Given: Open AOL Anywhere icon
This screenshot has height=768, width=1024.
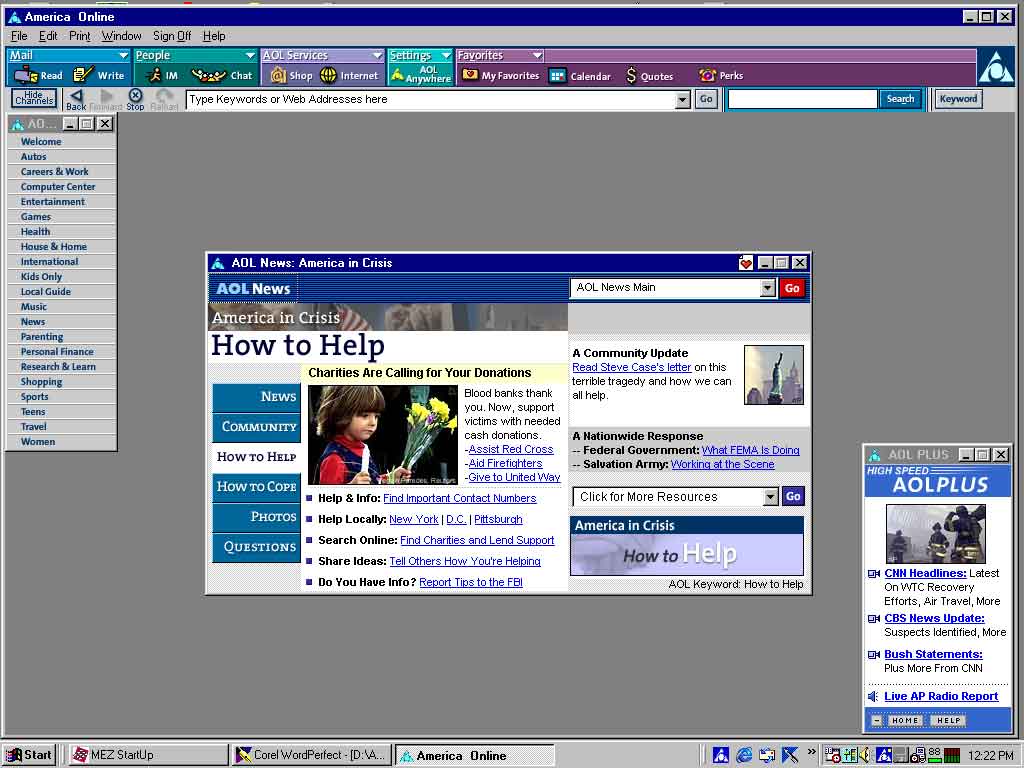Looking at the screenshot, I should (396, 76).
